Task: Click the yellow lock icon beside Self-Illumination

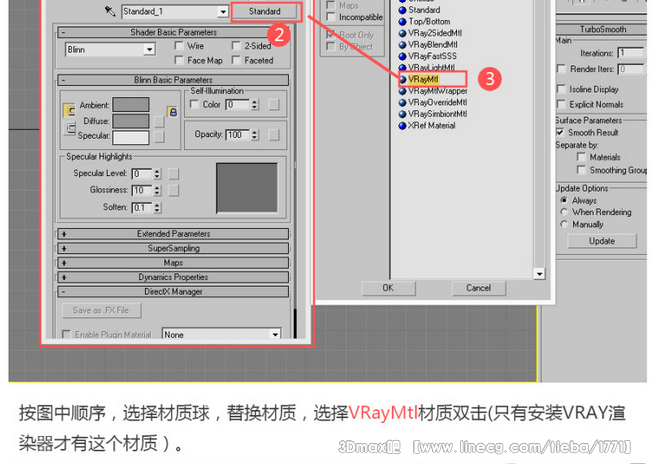Action: (x=172, y=112)
